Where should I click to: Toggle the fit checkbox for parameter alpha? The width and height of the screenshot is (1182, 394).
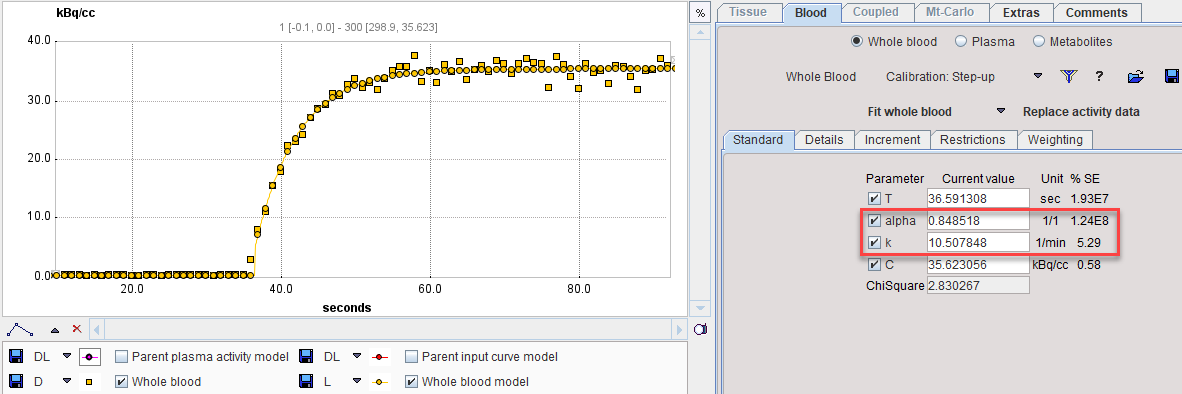click(x=874, y=221)
